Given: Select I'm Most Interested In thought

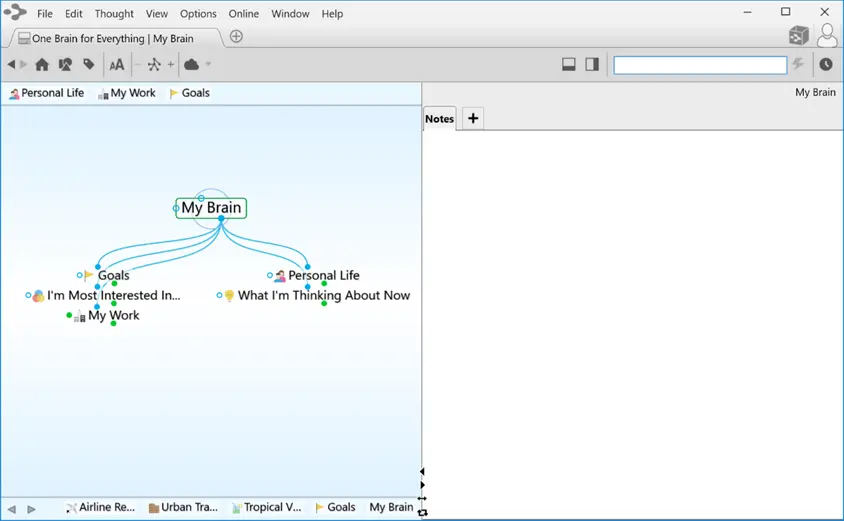Looking at the screenshot, I should [x=114, y=295].
